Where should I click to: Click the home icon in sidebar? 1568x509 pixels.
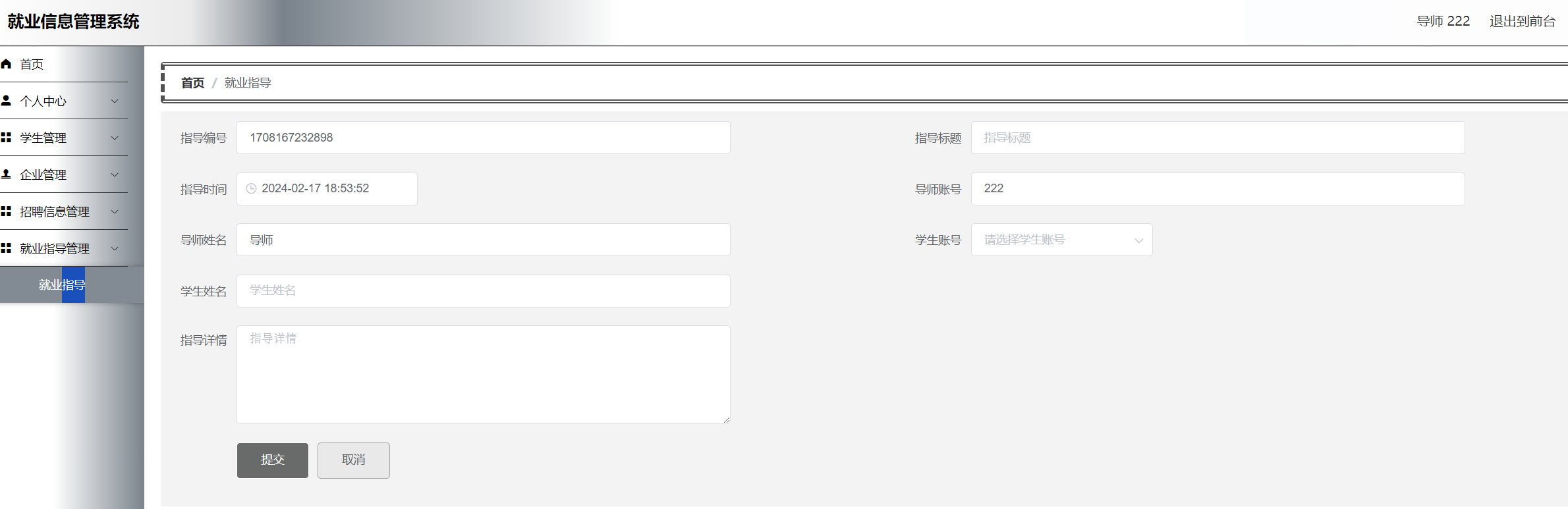[7, 64]
